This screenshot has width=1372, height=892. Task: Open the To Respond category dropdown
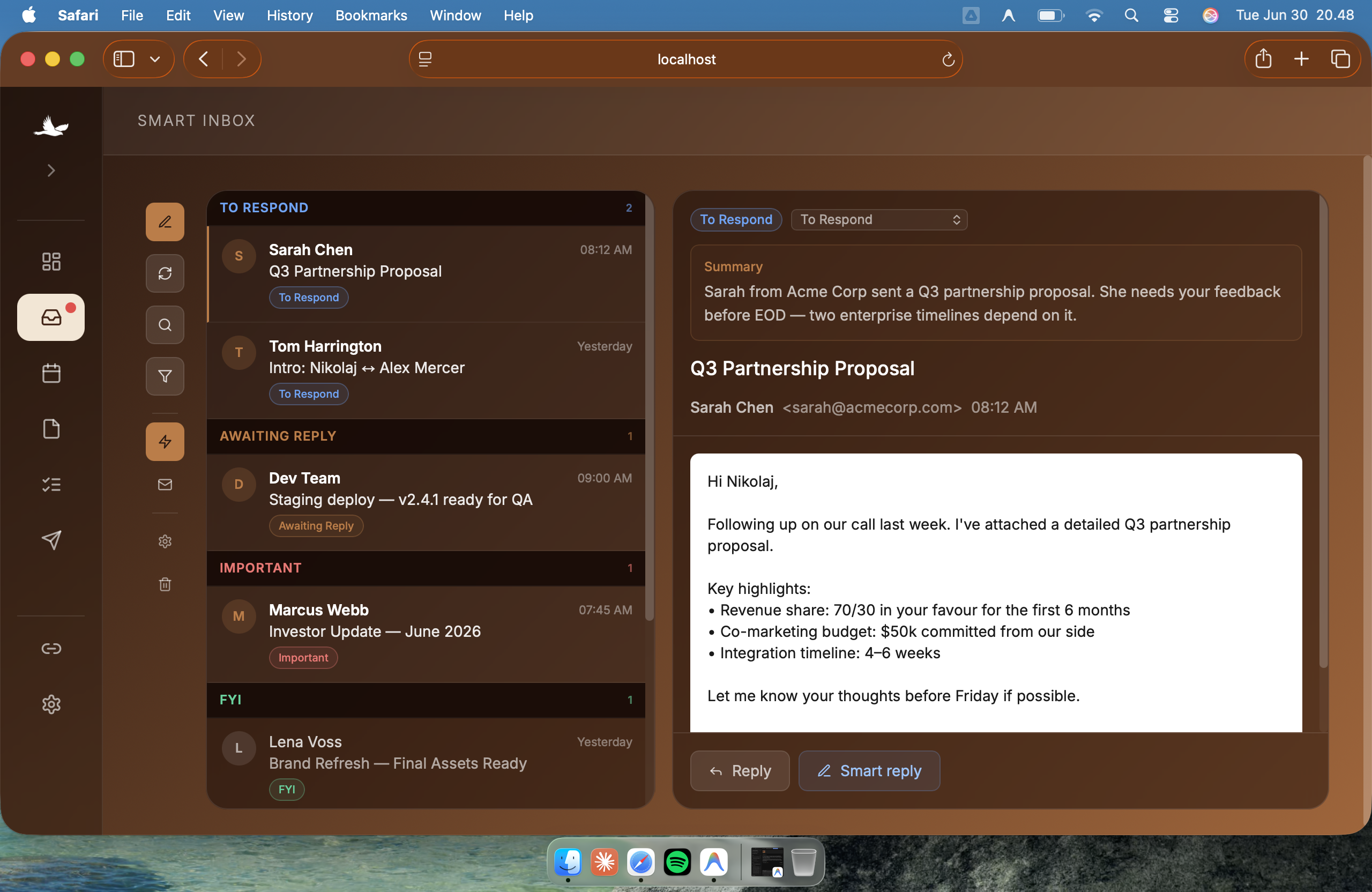pyautogui.click(x=879, y=220)
